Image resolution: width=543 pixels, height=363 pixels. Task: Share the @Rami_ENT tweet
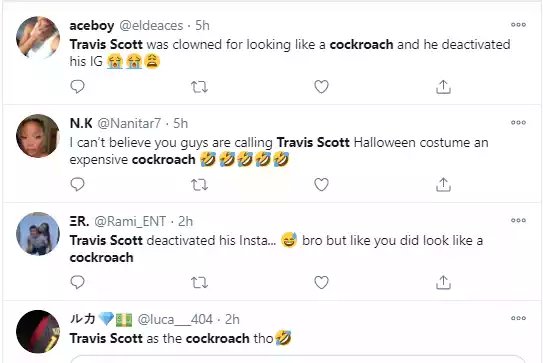tap(443, 283)
